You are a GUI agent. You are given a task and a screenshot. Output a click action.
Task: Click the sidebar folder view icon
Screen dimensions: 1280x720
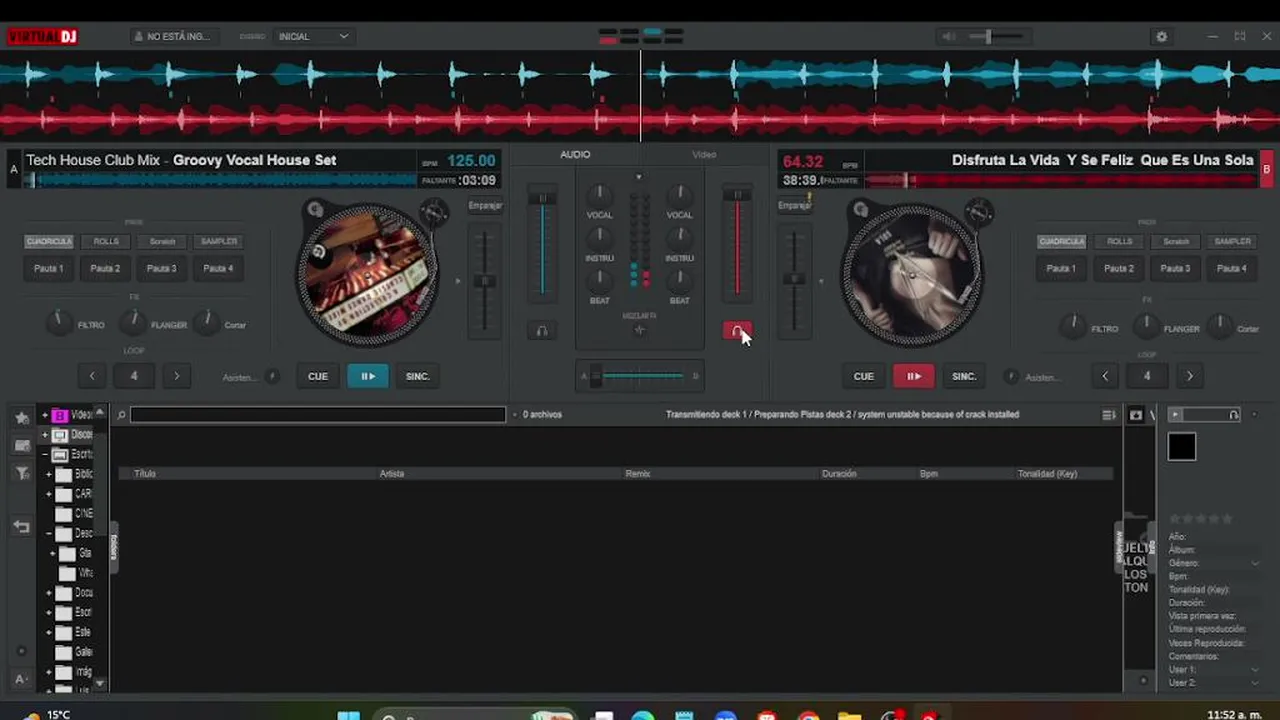[x=22, y=446]
